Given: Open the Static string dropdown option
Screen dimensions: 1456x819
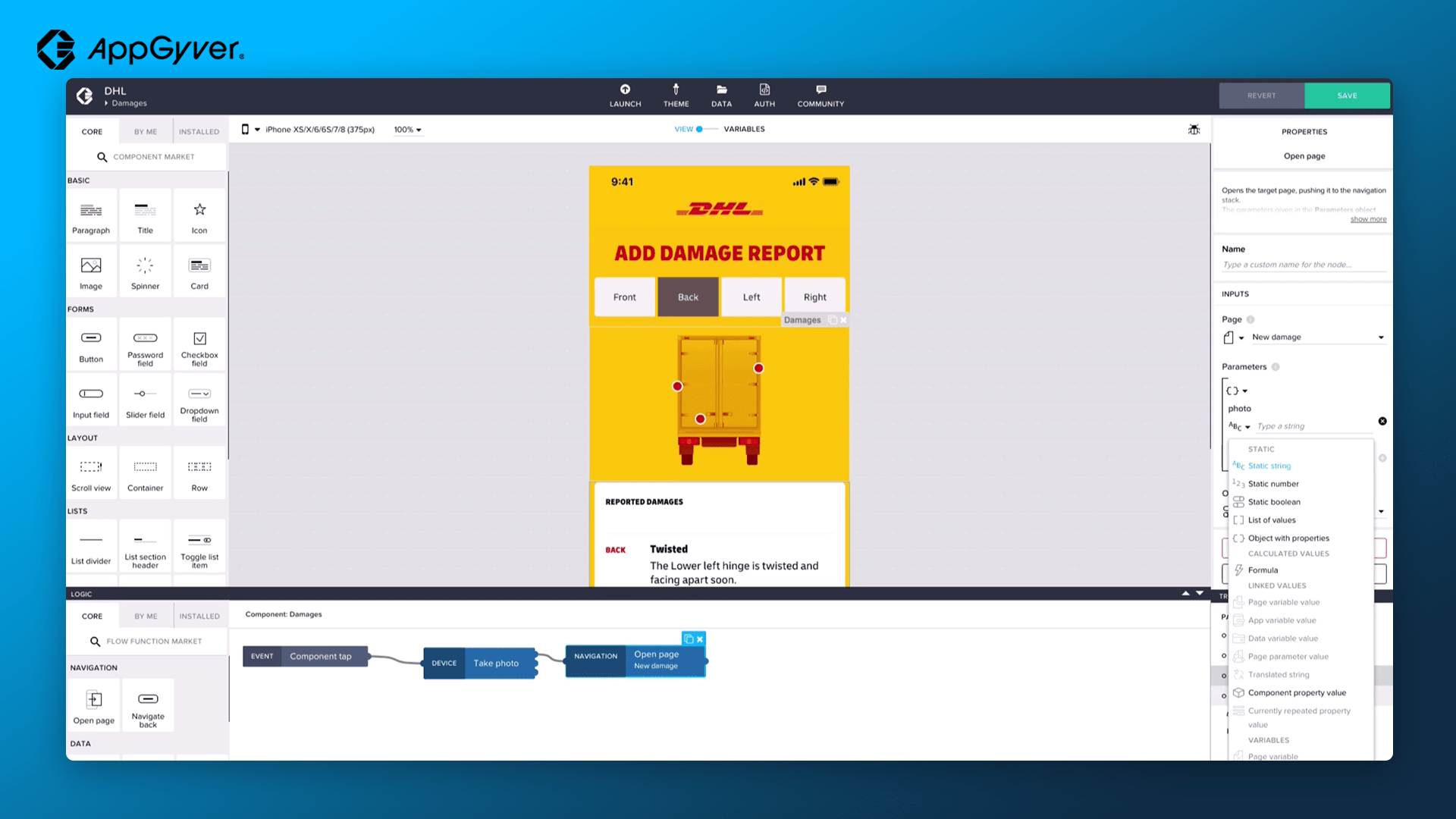Looking at the screenshot, I should point(1269,465).
